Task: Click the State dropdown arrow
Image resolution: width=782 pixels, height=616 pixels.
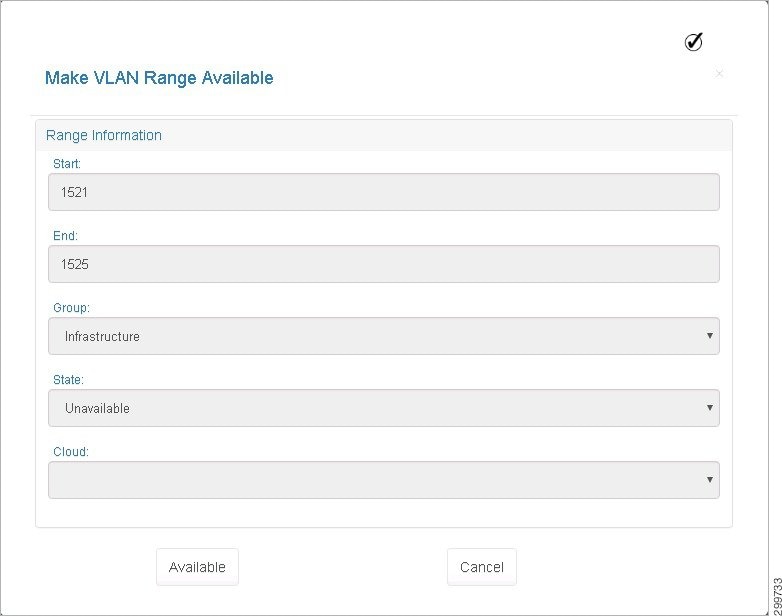Action: coord(709,408)
